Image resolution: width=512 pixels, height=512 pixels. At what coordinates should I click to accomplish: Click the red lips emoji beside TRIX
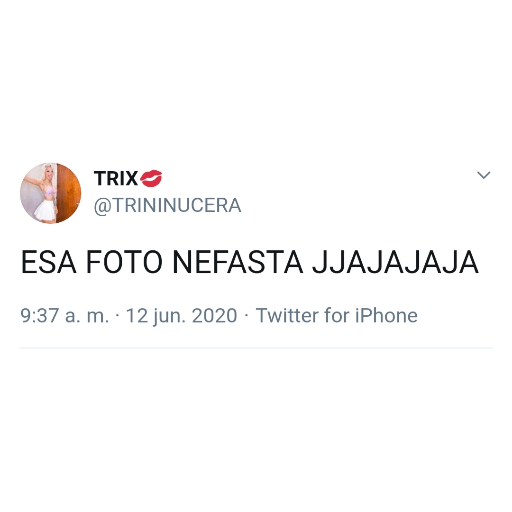click(151, 178)
